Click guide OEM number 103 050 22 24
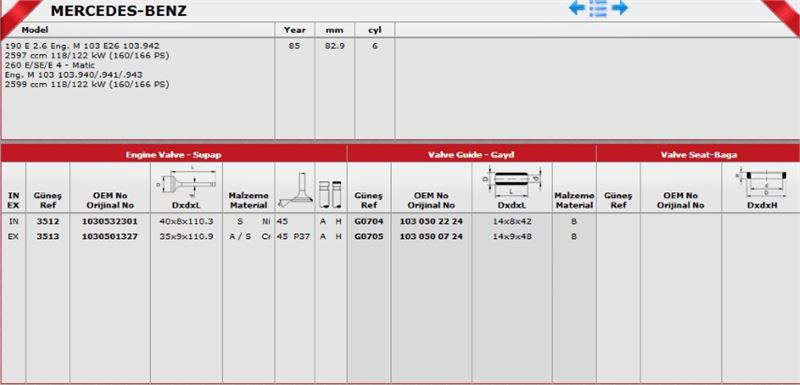 (431, 222)
